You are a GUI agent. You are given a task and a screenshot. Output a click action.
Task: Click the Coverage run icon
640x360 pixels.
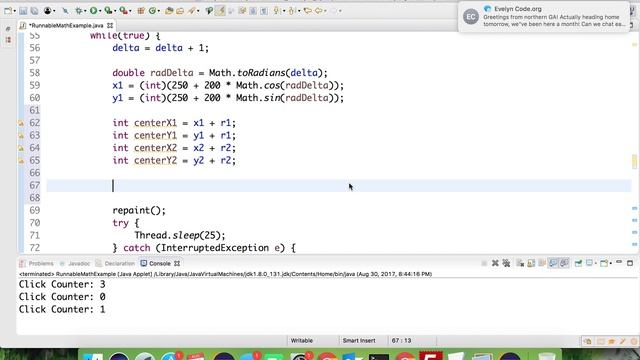point(108,11)
